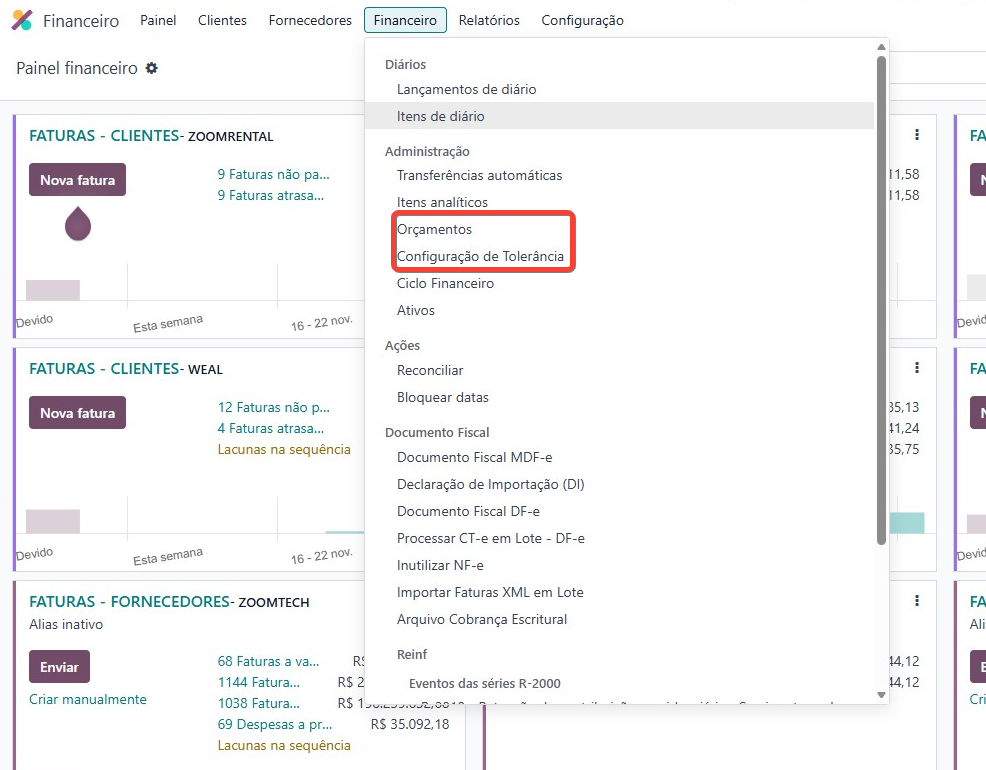Select Lançamentos de diário menu item

[466, 89]
